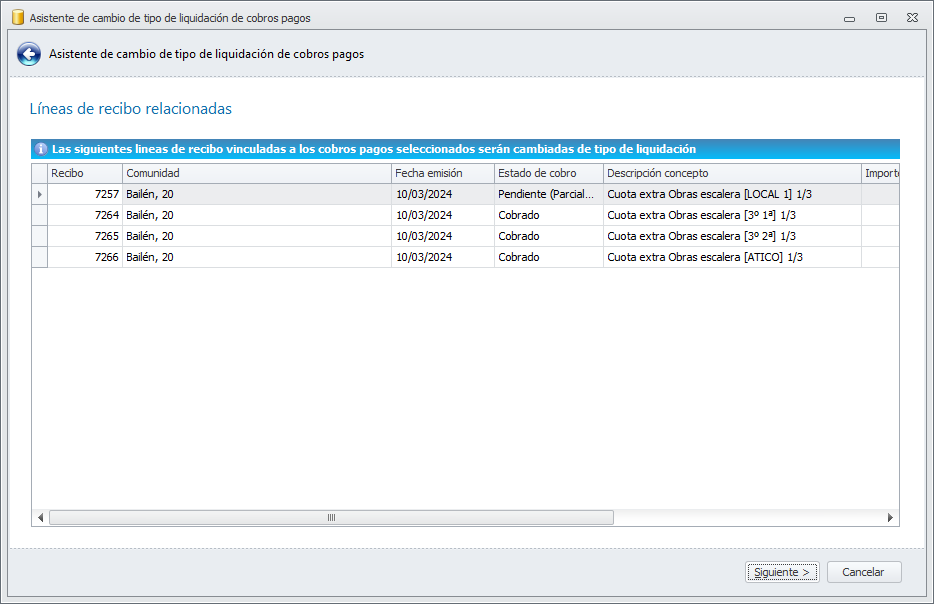Select receipt number 7264 cell
The width and height of the screenshot is (934, 604).
[x=85, y=215]
